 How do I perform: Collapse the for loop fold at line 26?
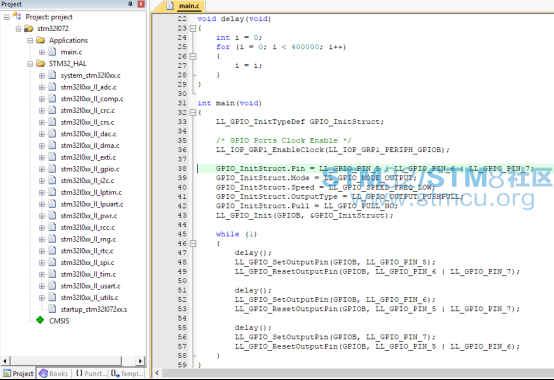[x=193, y=56]
